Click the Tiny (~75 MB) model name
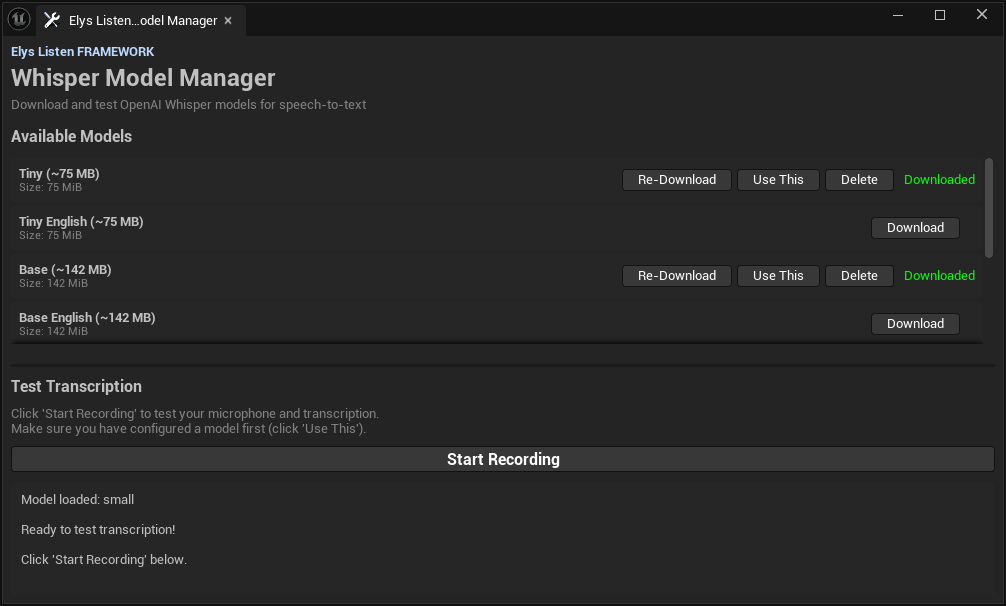The height and width of the screenshot is (606, 1006). coord(59,174)
